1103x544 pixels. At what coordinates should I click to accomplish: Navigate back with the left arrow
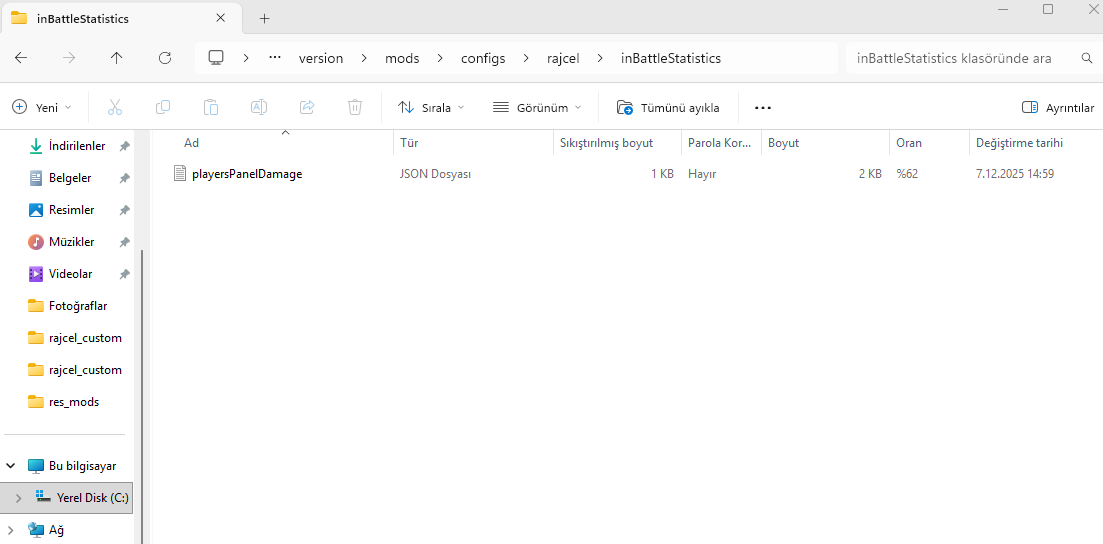[x=21, y=58]
